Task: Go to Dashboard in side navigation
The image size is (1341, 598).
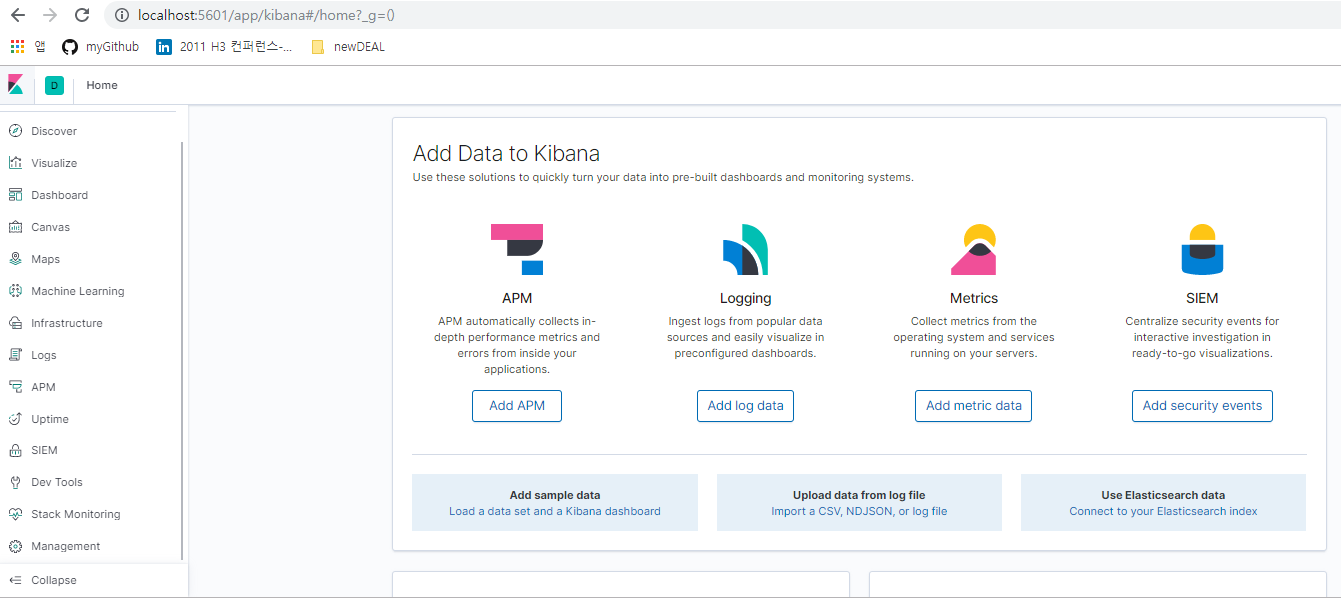Action: (59, 195)
